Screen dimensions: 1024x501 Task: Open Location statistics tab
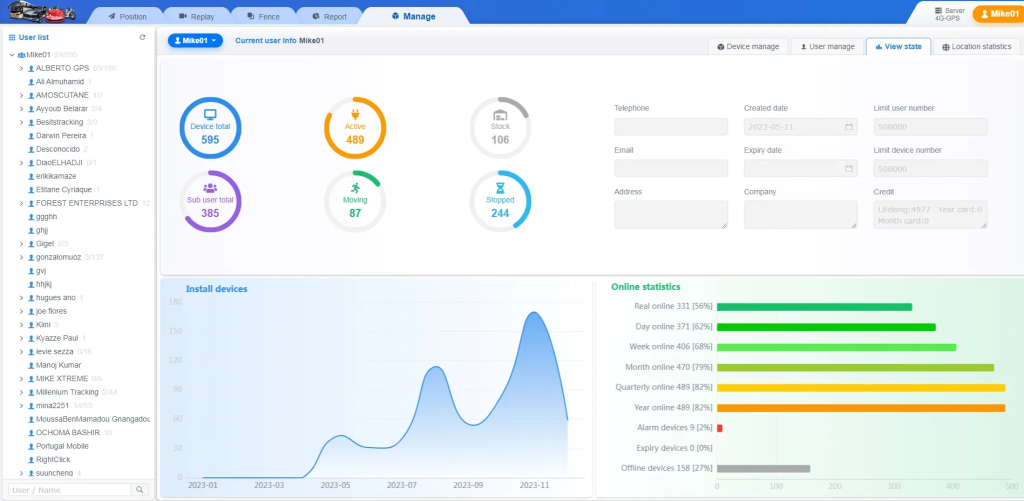coord(976,46)
